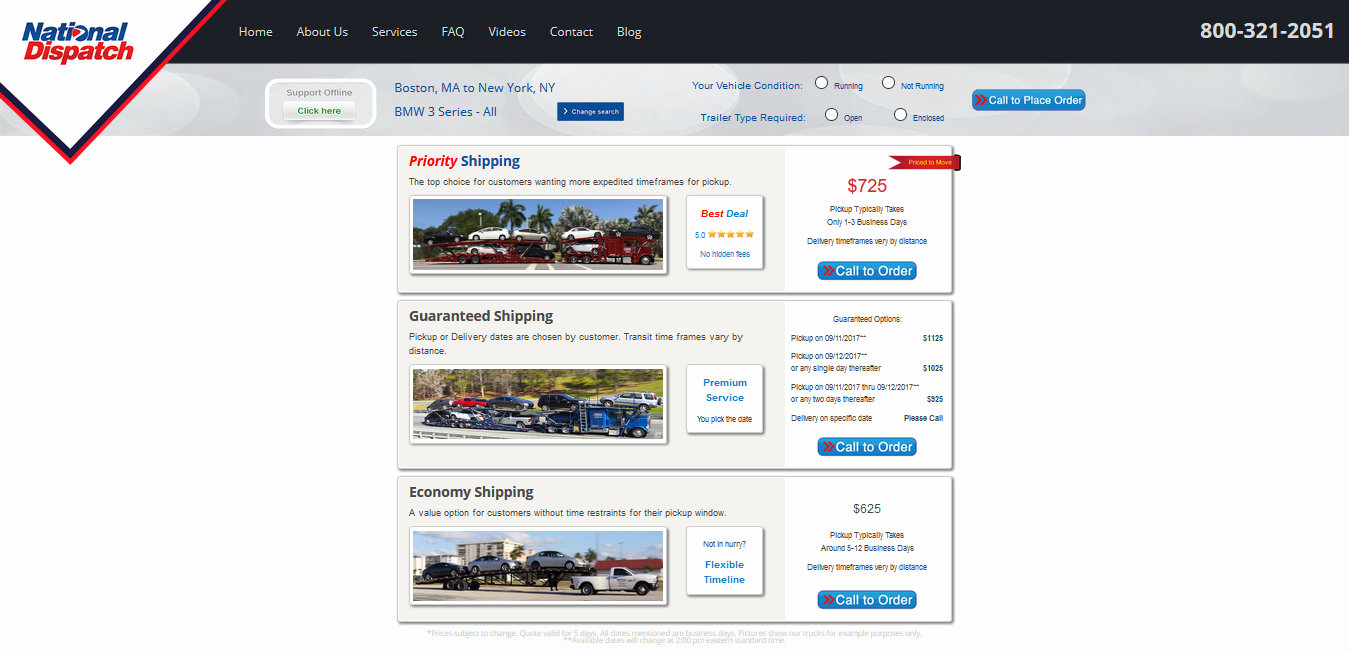Open the Videos page
This screenshot has width=1350, height=651.
(x=507, y=32)
